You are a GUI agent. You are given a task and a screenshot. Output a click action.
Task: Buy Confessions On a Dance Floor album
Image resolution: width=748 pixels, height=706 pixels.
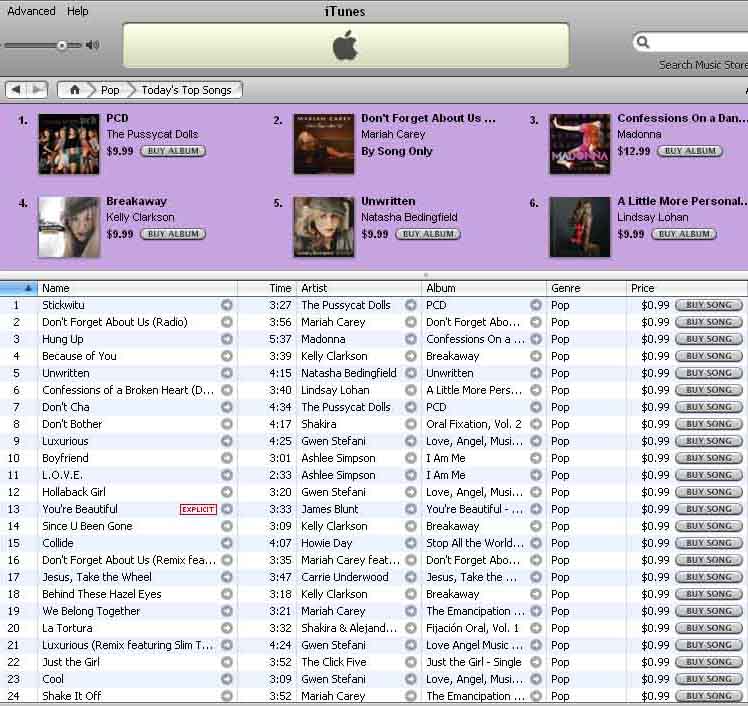point(690,151)
